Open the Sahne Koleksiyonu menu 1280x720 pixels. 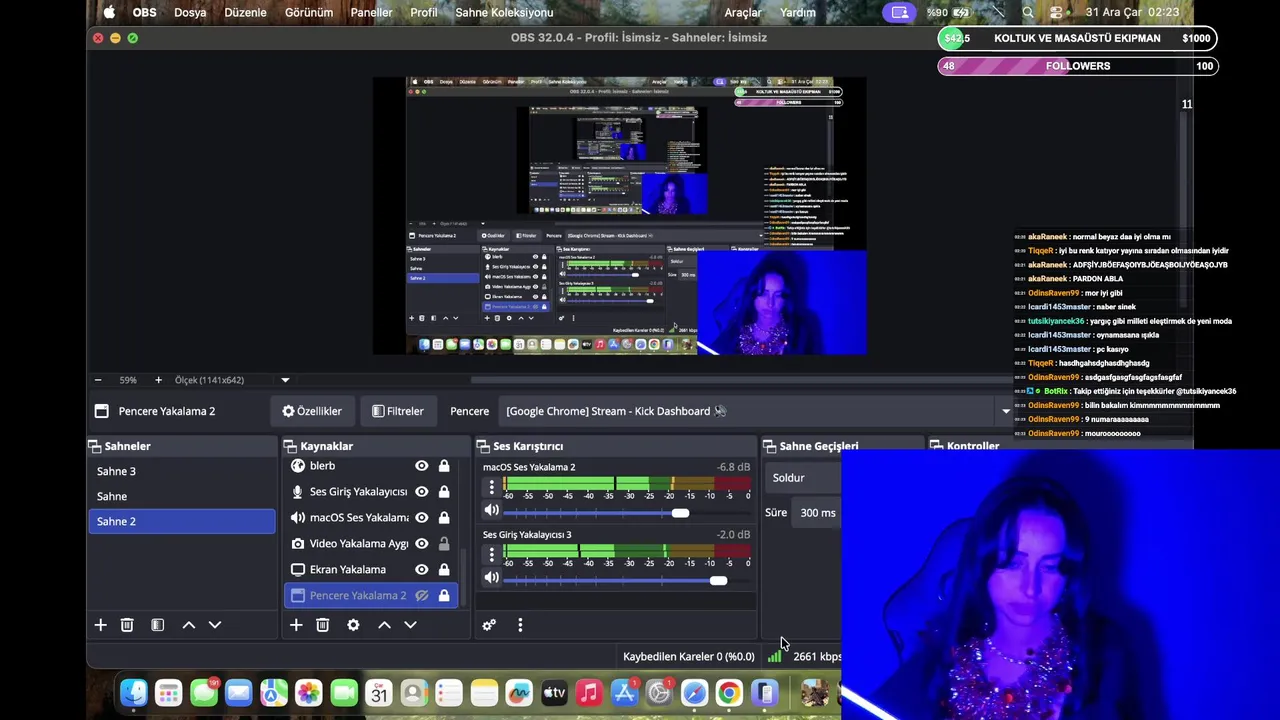504,13
